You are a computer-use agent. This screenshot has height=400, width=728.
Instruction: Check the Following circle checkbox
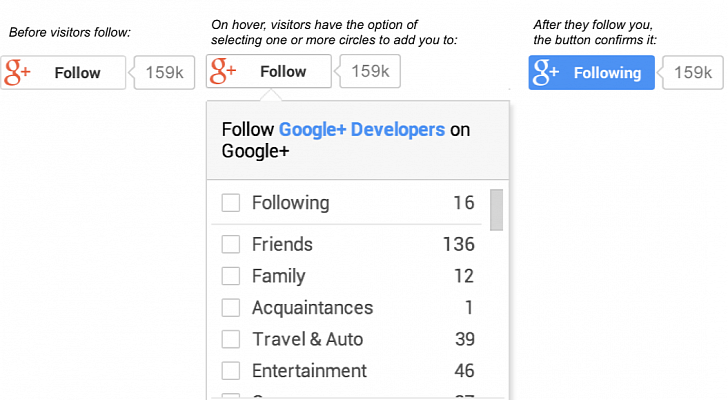tap(231, 203)
